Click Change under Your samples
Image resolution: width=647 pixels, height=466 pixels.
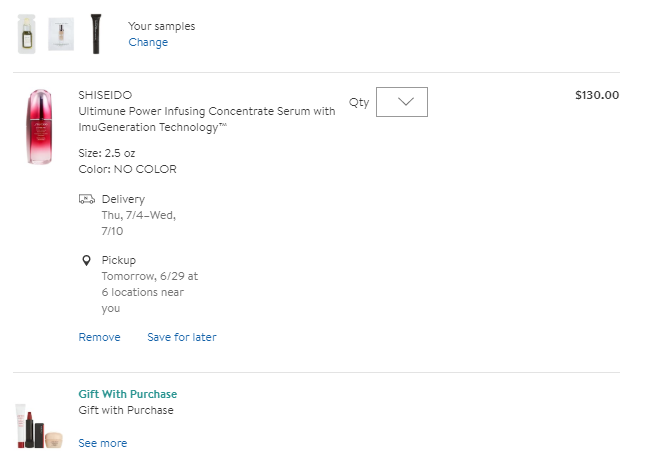point(148,42)
